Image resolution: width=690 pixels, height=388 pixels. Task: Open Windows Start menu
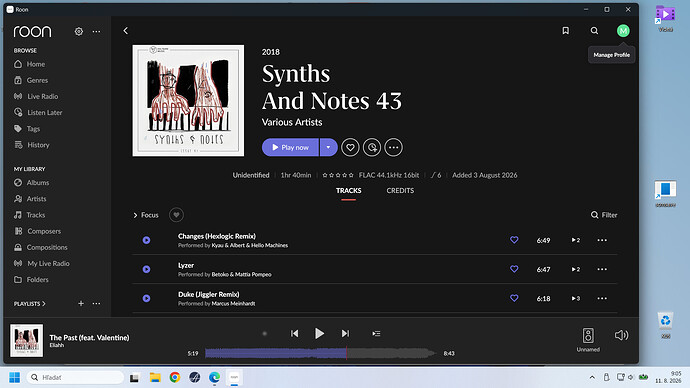[15, 377]
